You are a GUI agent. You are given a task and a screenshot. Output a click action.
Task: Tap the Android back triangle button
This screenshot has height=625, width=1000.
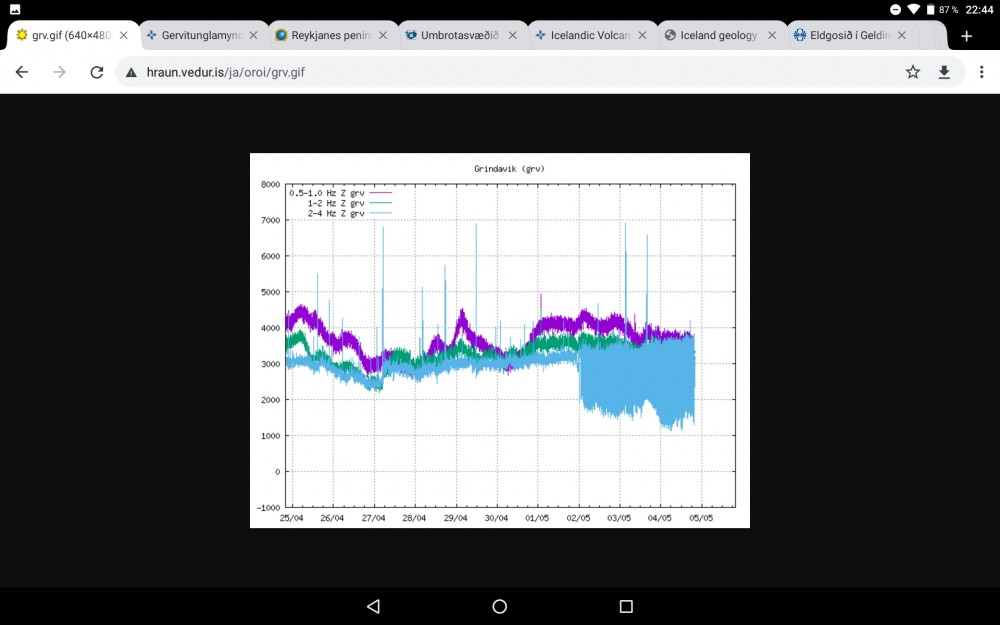click(373, 606)
